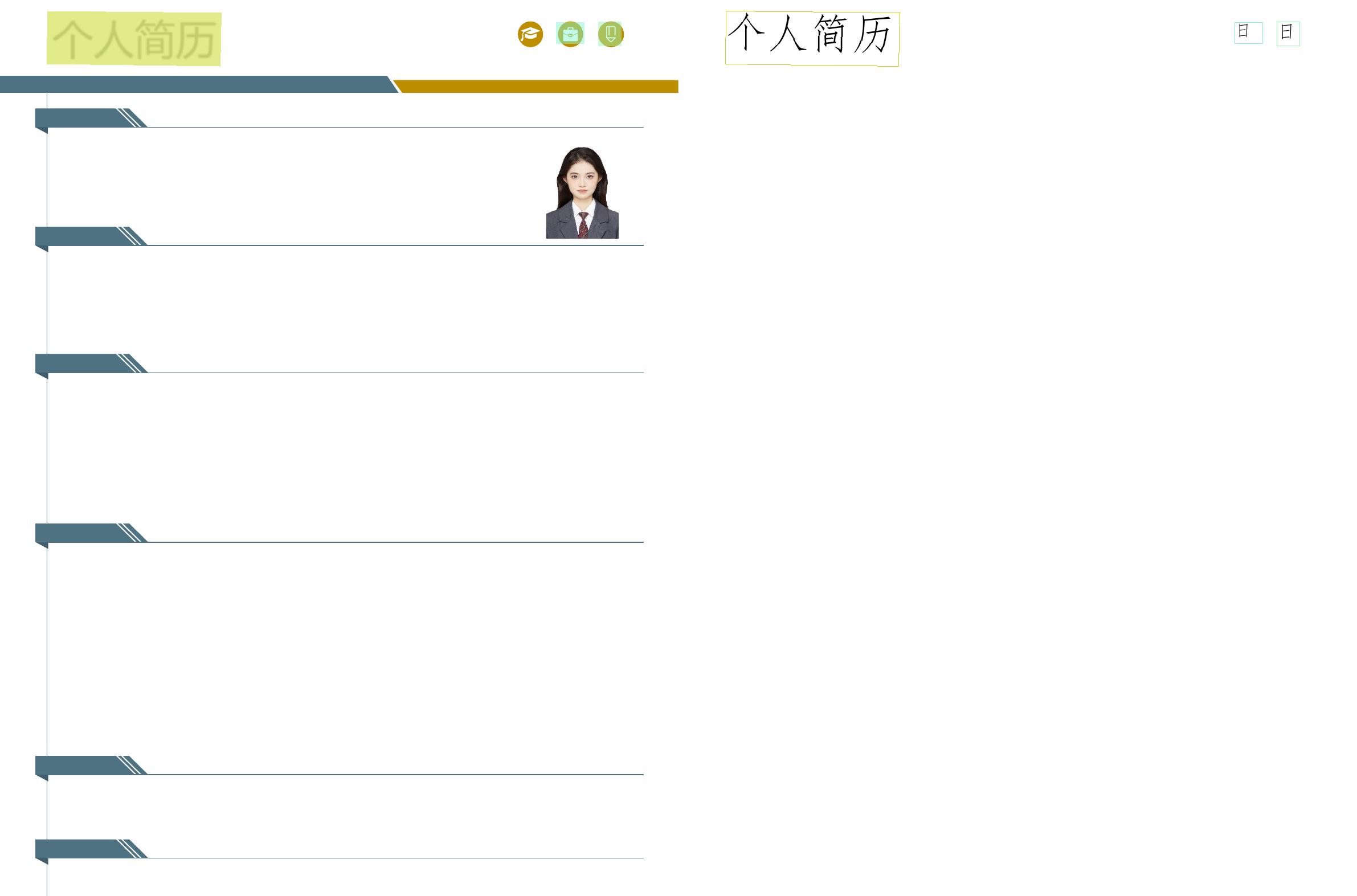Click the divider line beside the last banner
1357x896 pixels.
(x=394, y=858)
